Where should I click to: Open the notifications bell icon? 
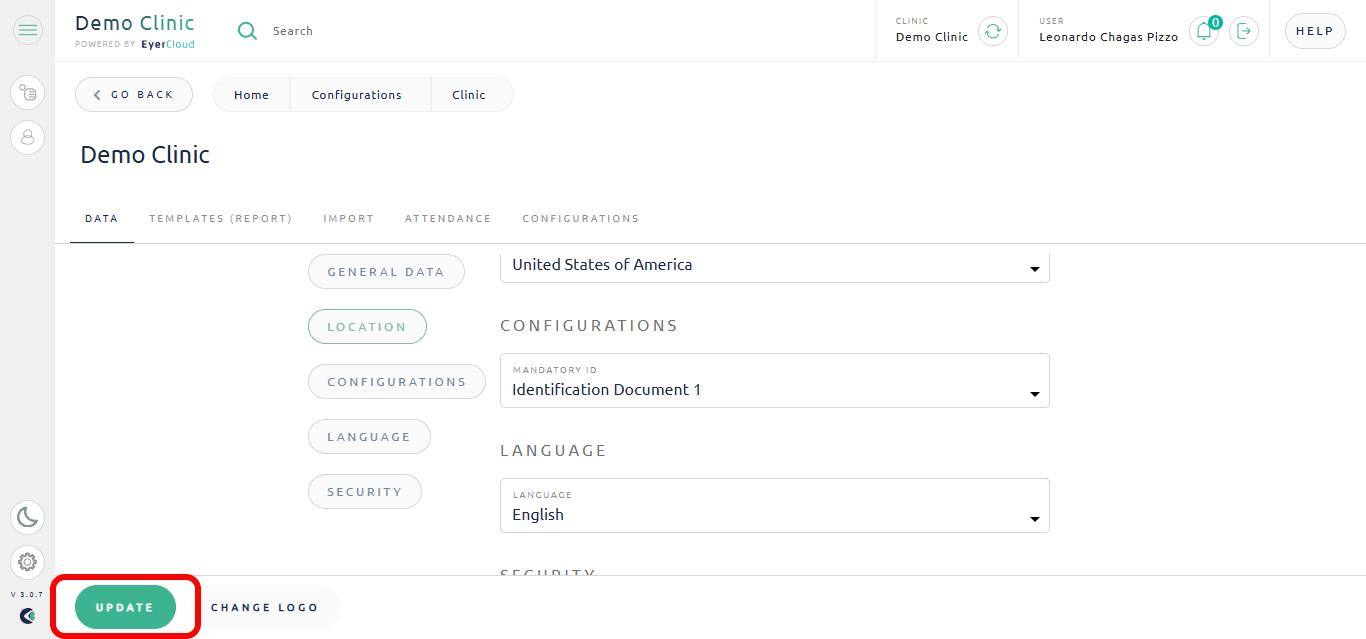click(x=1204, y=31)
